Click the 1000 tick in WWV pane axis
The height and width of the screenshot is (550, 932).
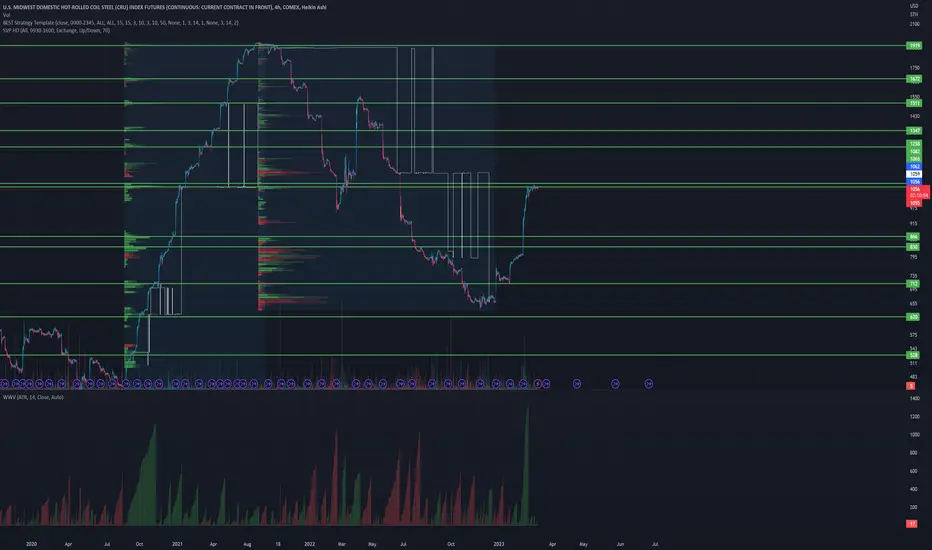point(915,435)
